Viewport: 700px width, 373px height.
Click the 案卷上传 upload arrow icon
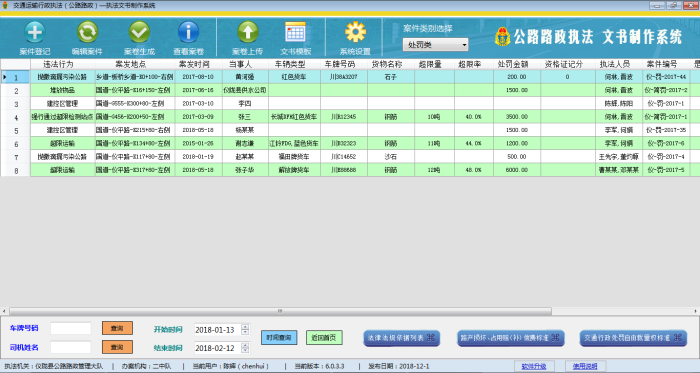click(247, 33)
